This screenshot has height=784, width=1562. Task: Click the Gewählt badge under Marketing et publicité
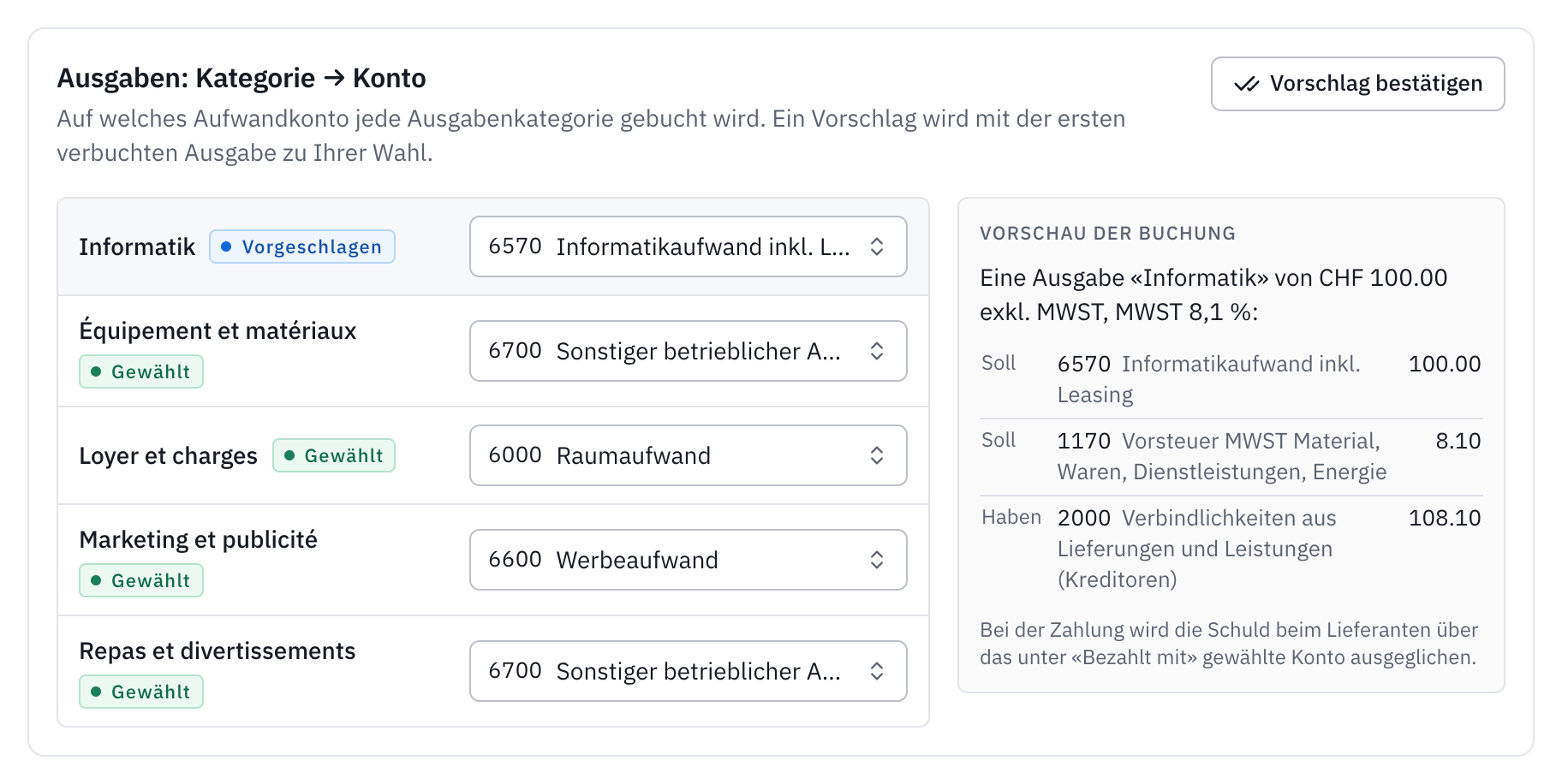(141, 580)
